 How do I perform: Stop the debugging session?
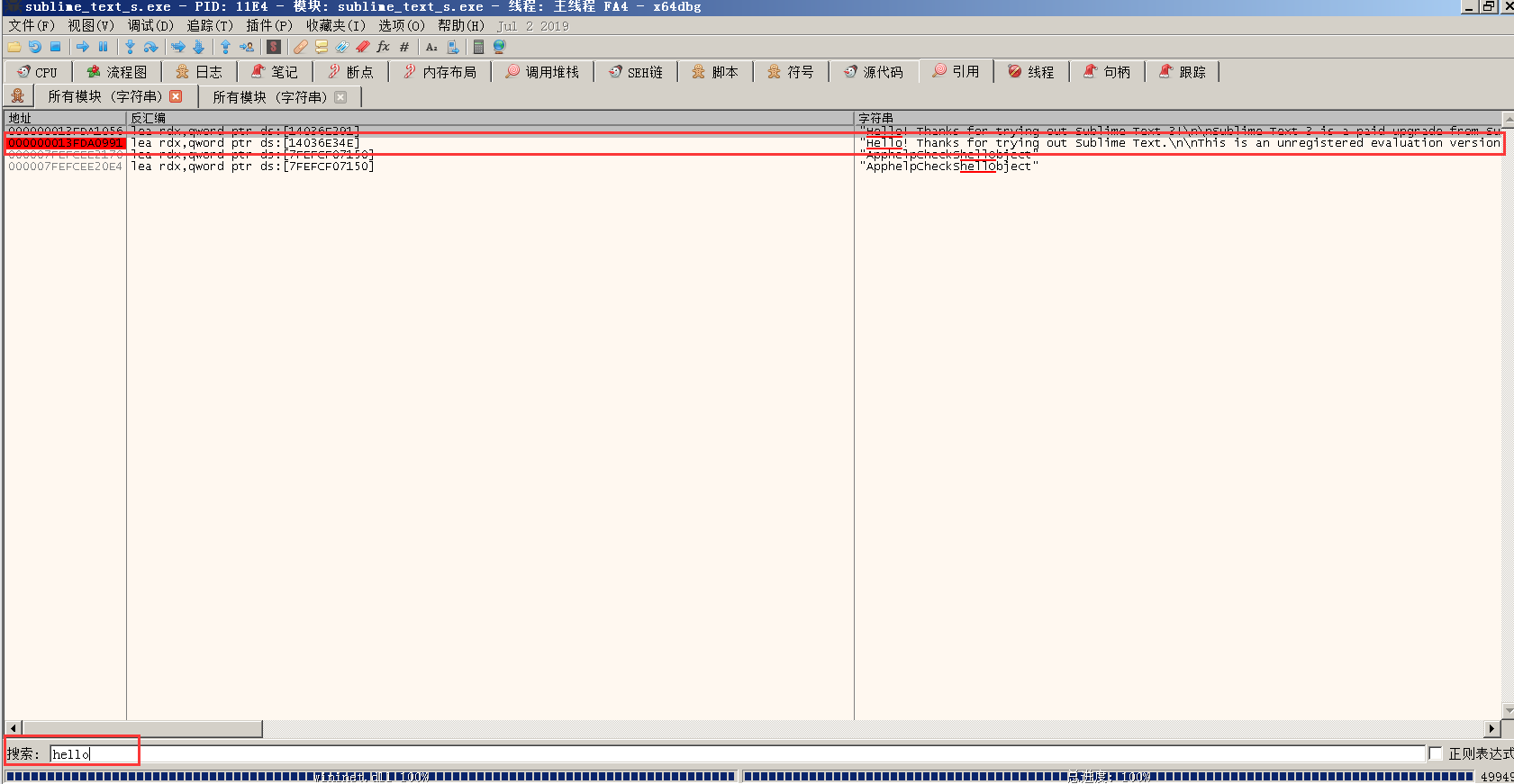(x=55, y=47)
